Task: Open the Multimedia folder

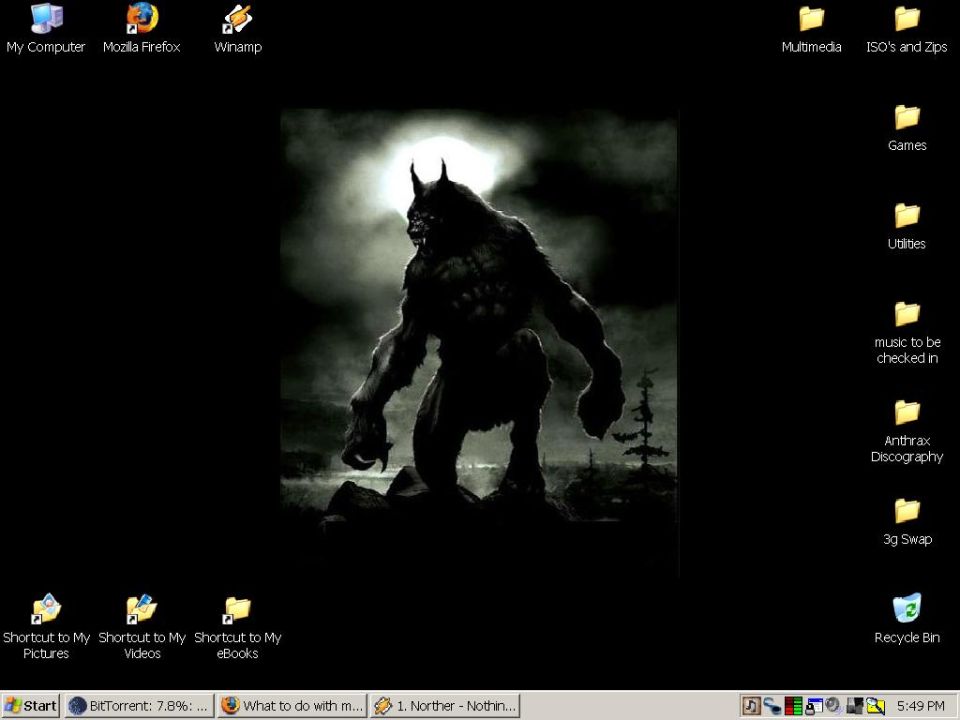Action: (811, 29)
